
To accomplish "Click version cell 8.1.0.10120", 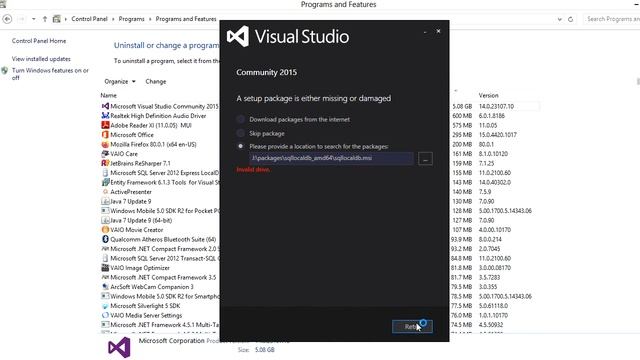I will (x=493, y=153).
